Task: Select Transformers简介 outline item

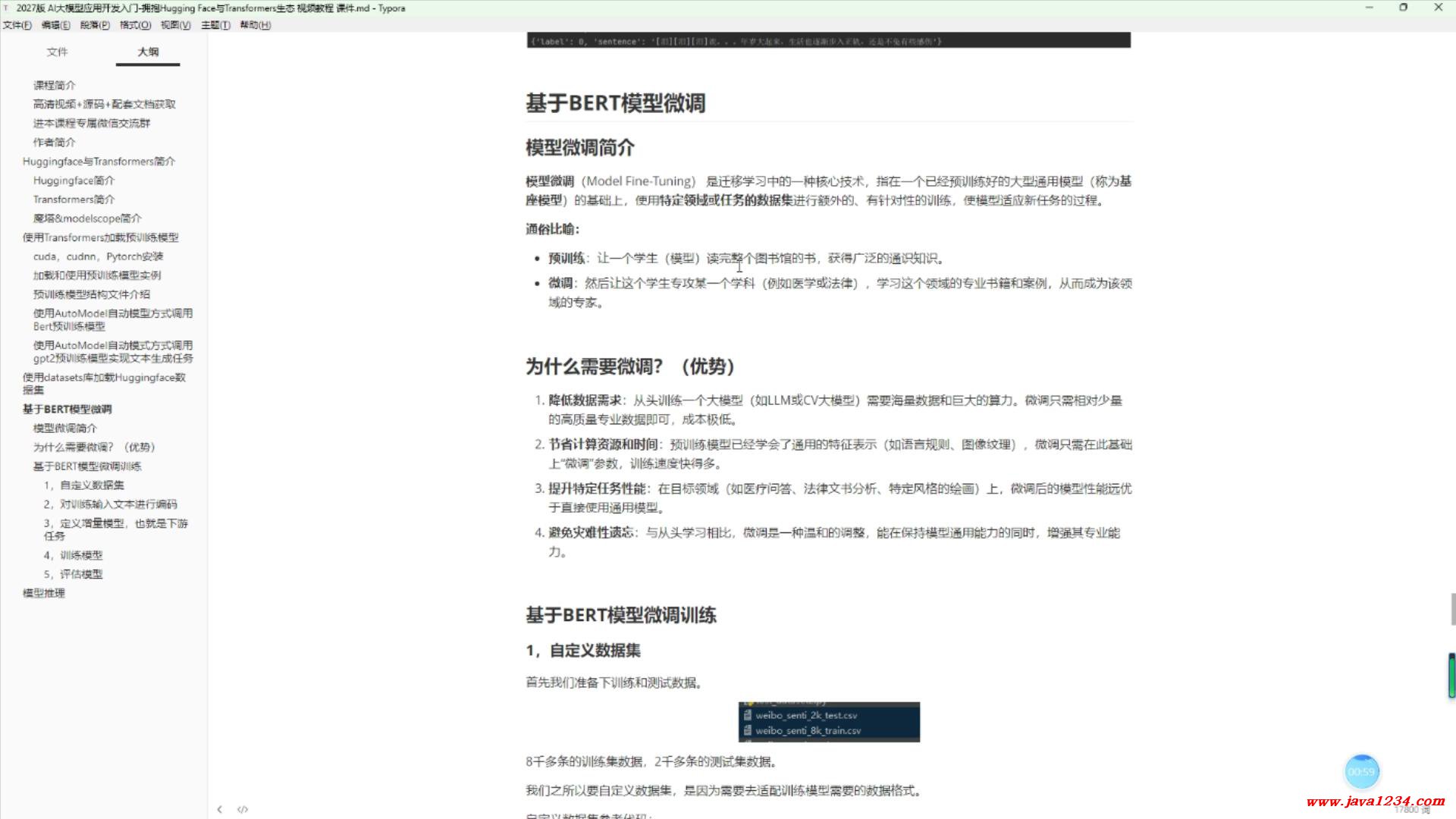Action: pyautogui.click(x=73, y=199)
